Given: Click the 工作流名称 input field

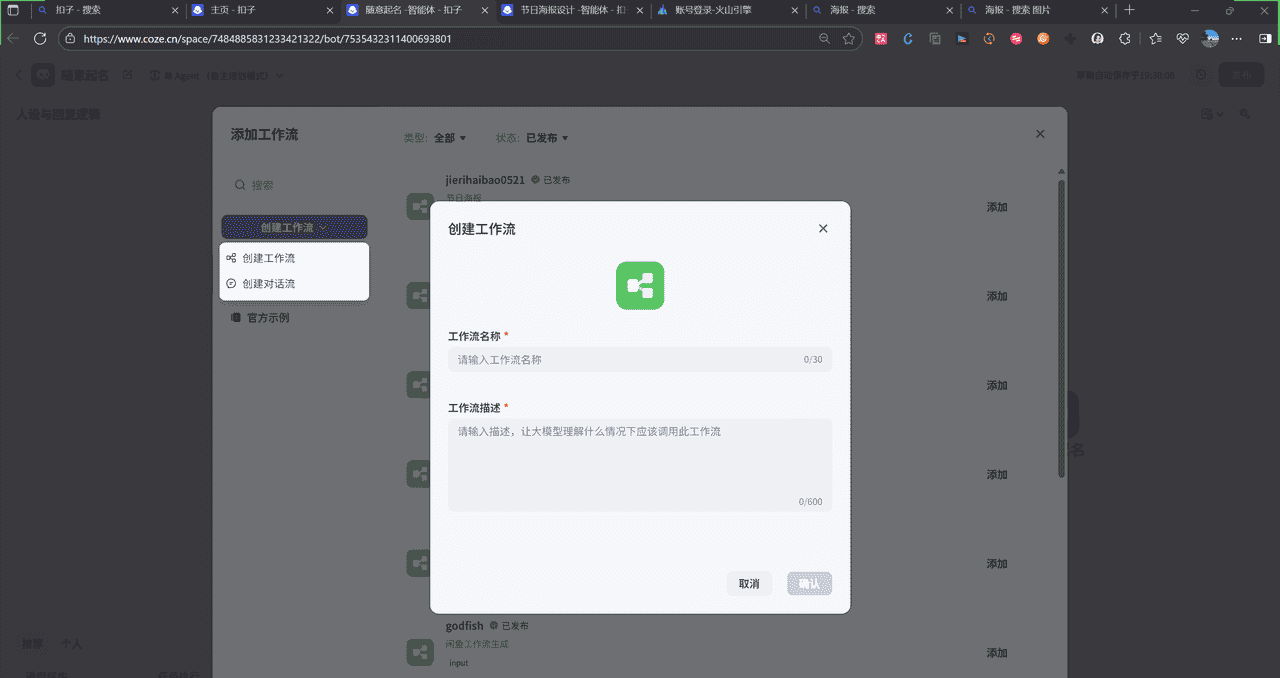Looking at the screenshot, I should point(639,359).
